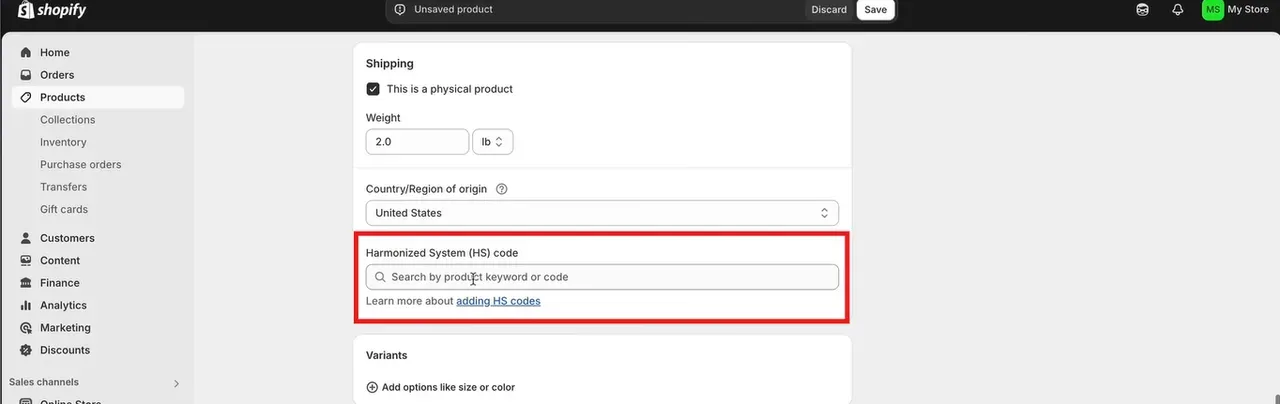
Task: Open the weight unit lb dropdown
Action: (492, 142)
